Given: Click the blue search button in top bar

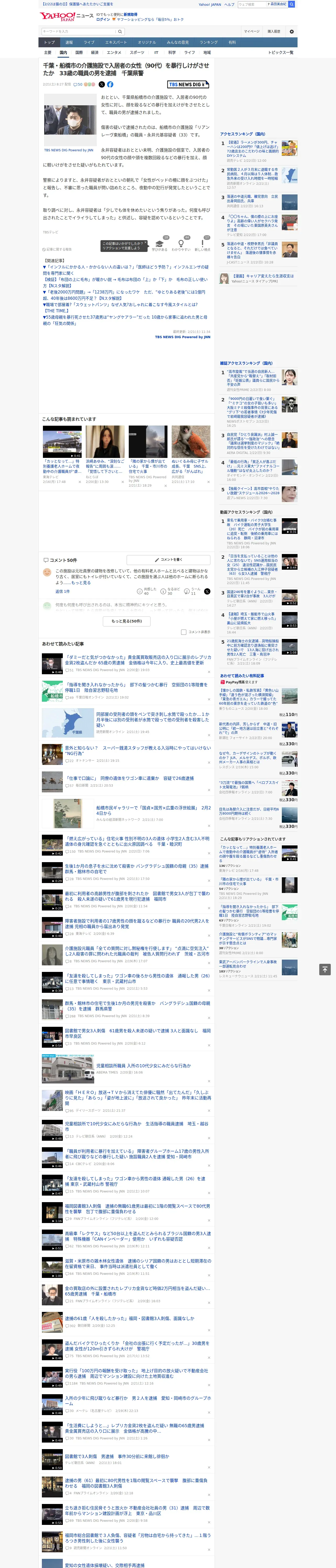Looking at the screenshot, I should (292, 4).
